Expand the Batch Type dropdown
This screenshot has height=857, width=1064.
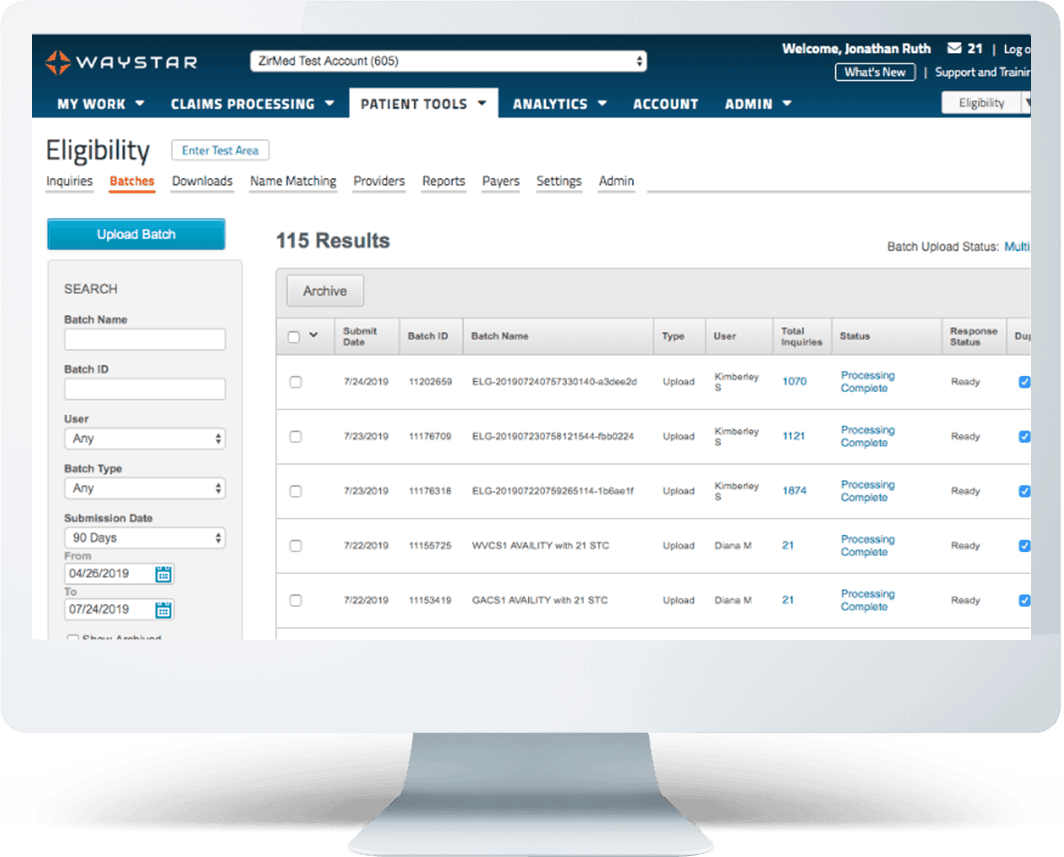[x=145, y=489]
